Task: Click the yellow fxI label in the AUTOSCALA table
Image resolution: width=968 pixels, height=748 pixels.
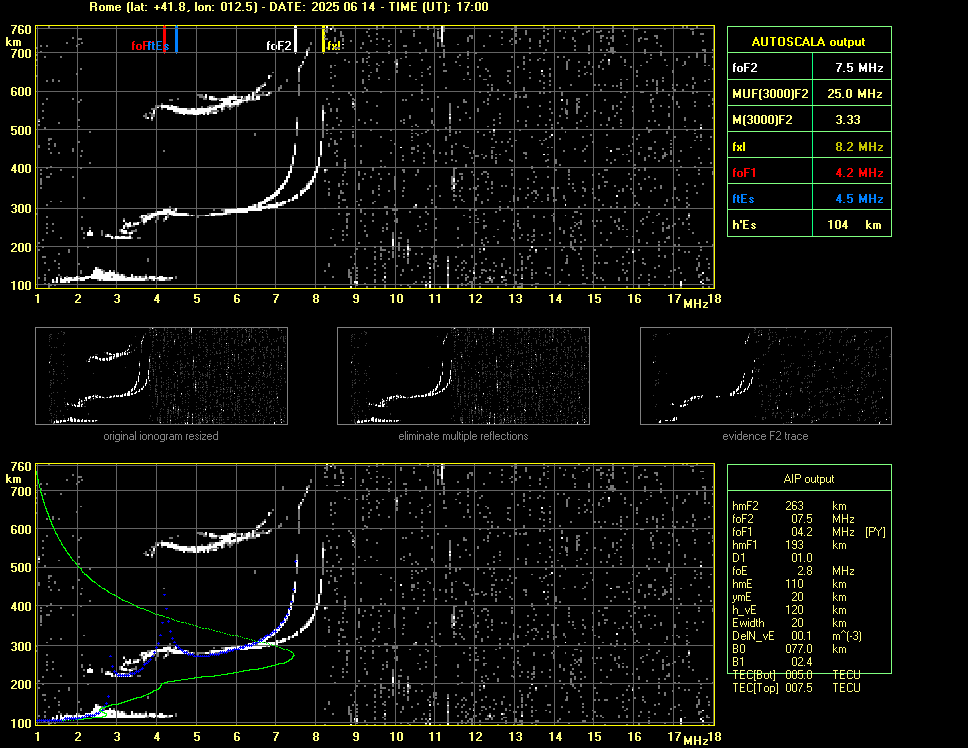Action: pyautogui.click(x=739, y=147)
